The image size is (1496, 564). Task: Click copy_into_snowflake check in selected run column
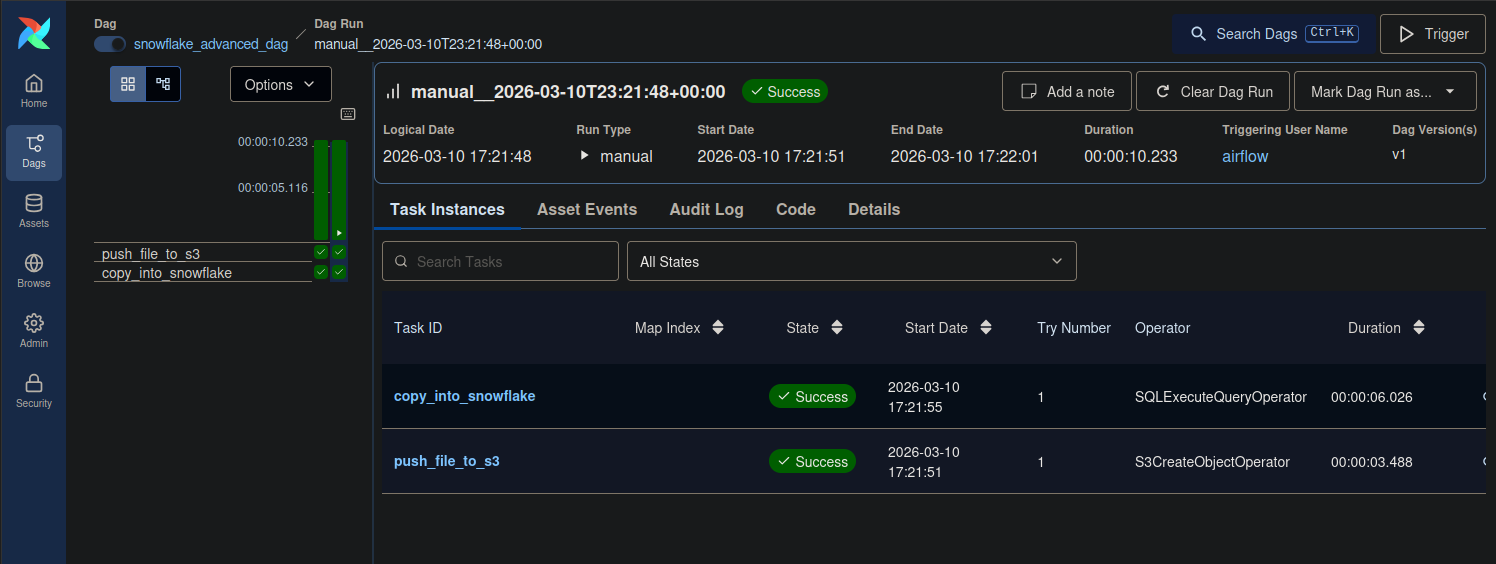(339, 272)
